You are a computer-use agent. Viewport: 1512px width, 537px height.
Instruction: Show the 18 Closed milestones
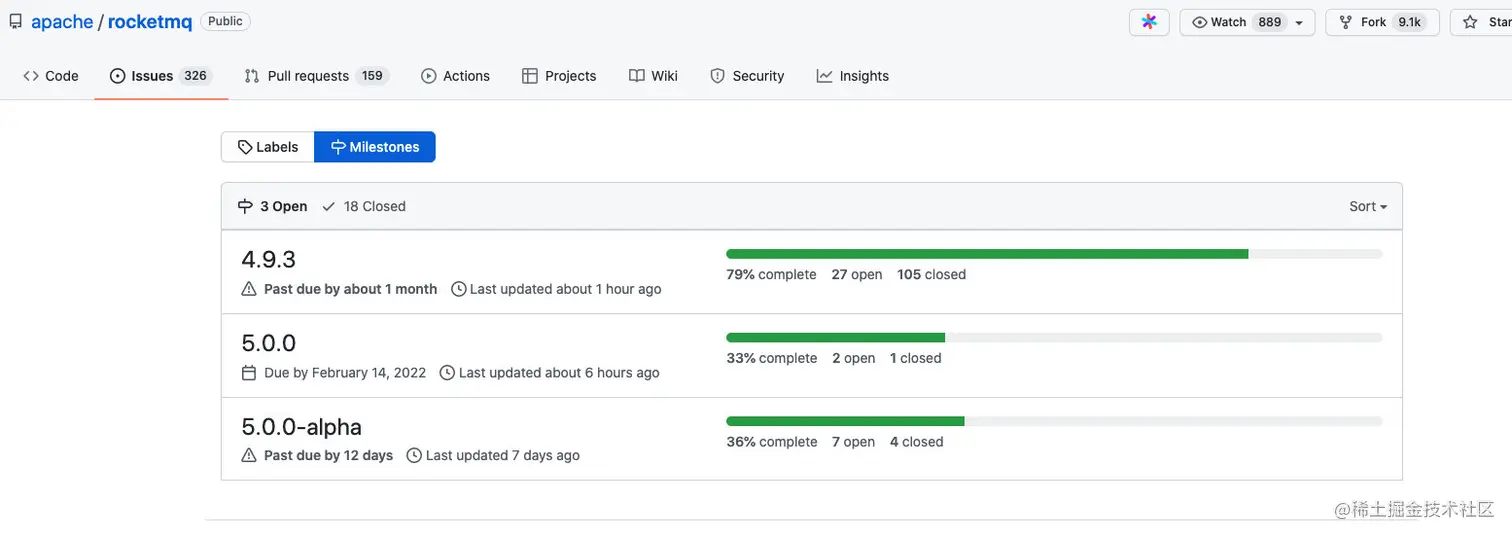pyautogui.click(x=364, y=206)
